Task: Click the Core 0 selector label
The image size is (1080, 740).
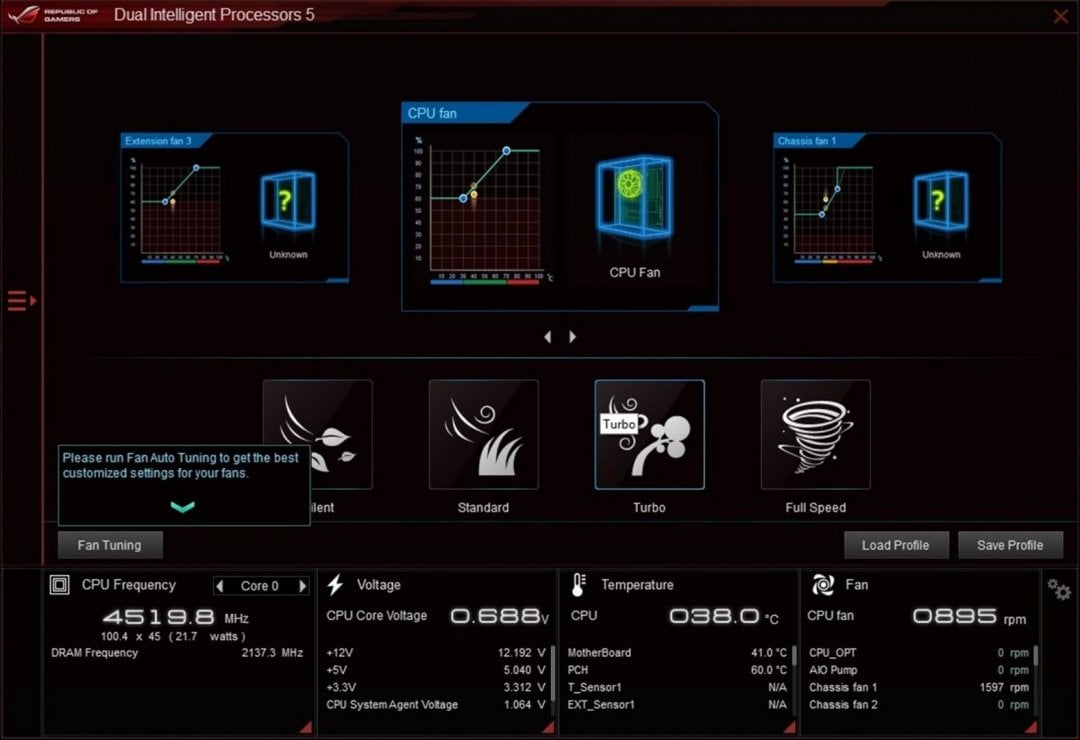Action: (260, 586)
